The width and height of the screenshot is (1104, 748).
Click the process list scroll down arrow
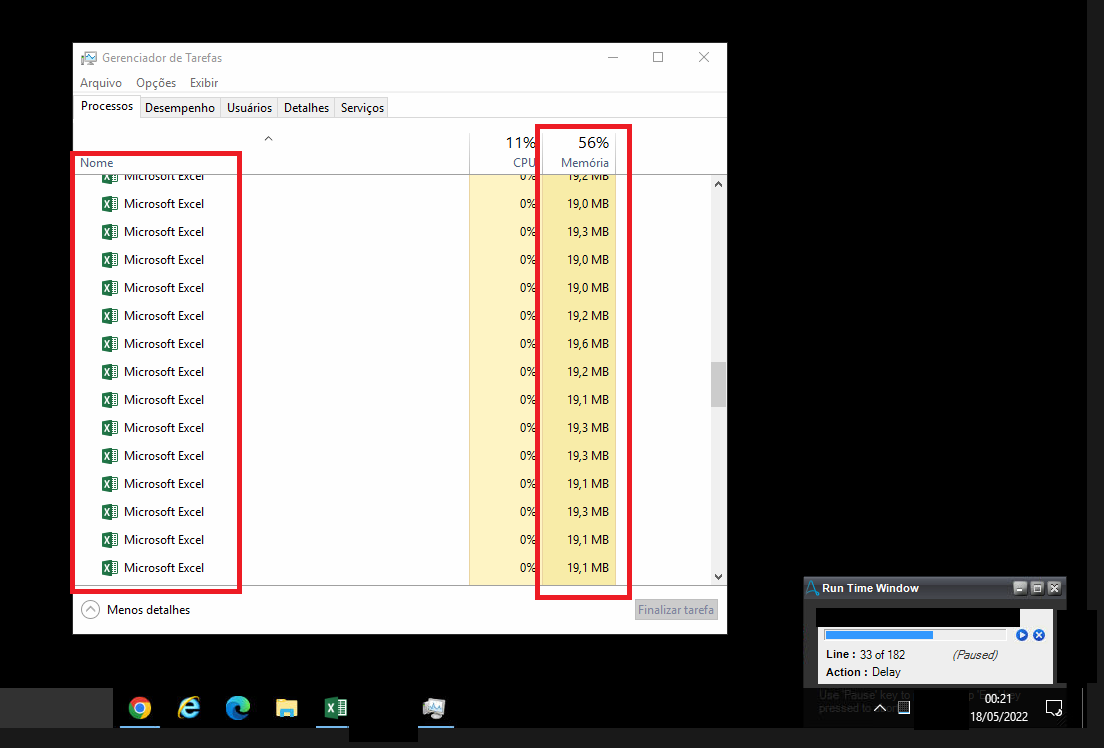[718, 576]
